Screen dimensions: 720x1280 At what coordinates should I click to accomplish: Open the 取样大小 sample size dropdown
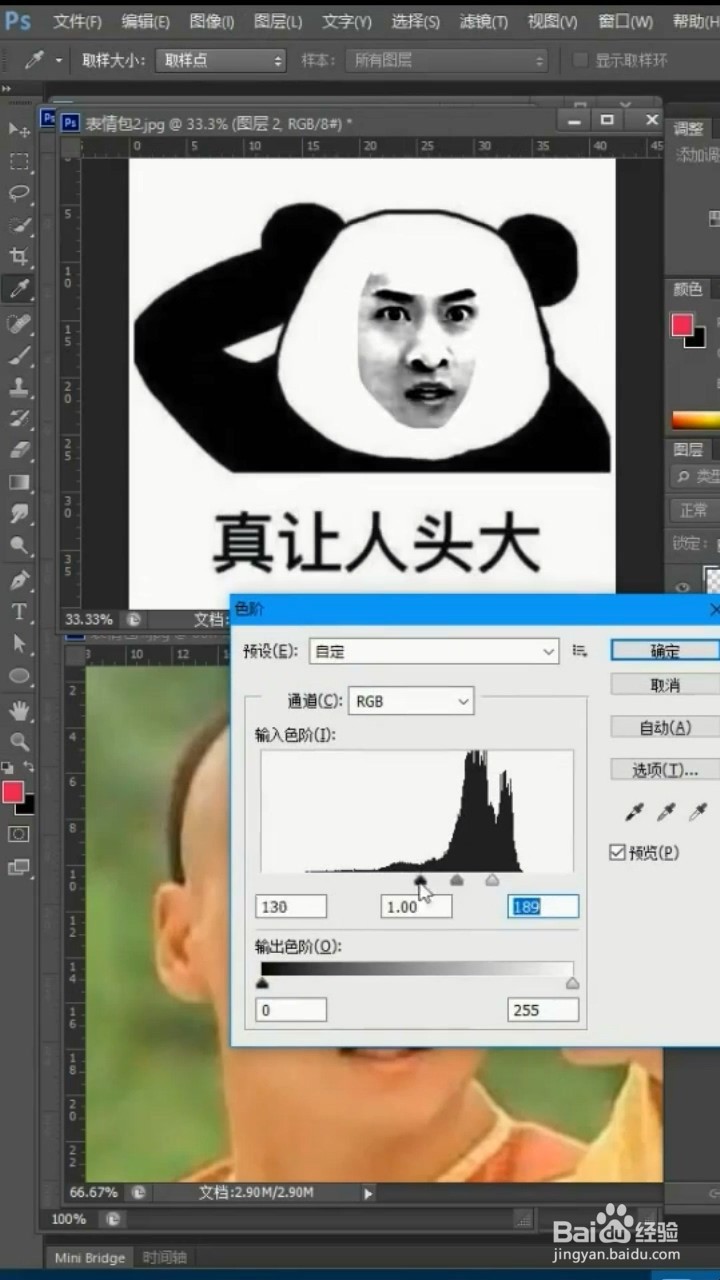(x=221, y=60)
